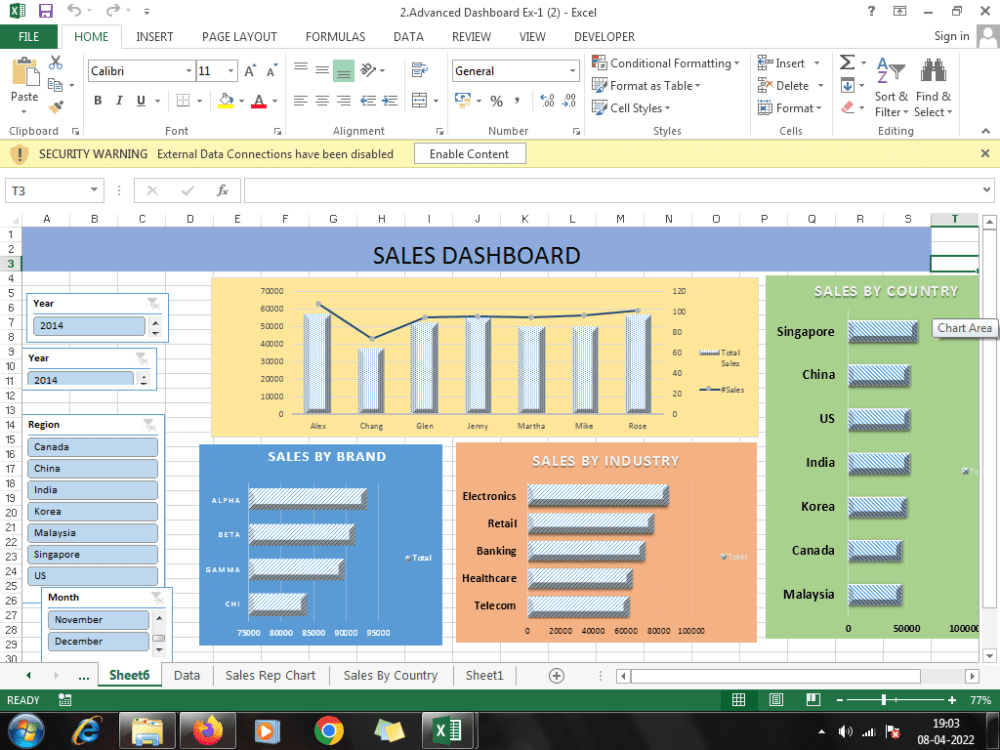The width and height of the screenshot is (1000, 750).
Task: Apply bold formatting from the ribbon
Action: (97, 102)
